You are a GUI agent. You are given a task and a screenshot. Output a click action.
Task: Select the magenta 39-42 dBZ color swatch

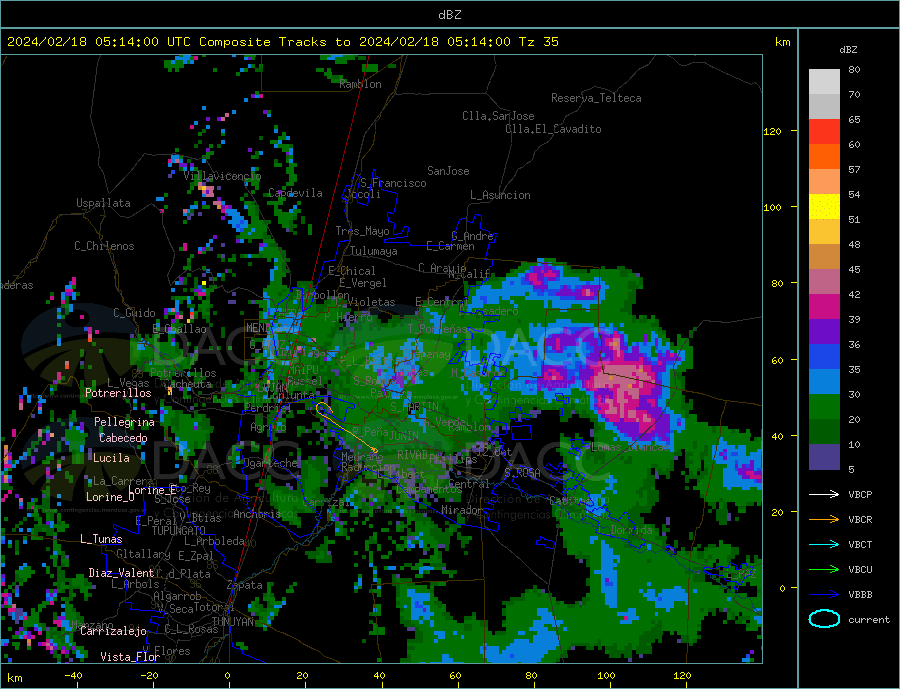pyautogui.click(x=824, y=307)
